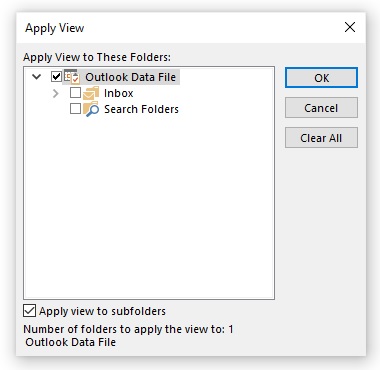Expand the Inbox folder node
The width and height of the screenshot is (380, 370).
(56, 93)
